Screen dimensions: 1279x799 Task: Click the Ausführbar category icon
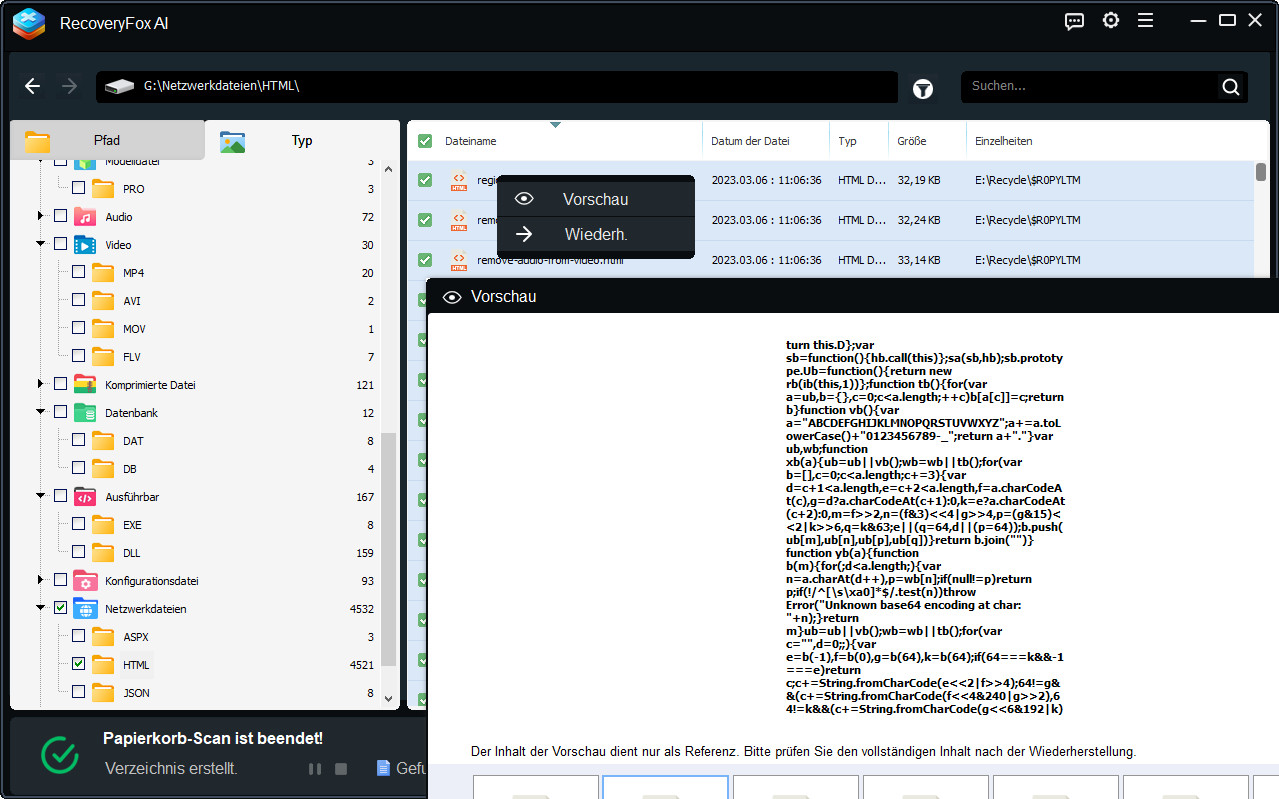coord(86,497)
